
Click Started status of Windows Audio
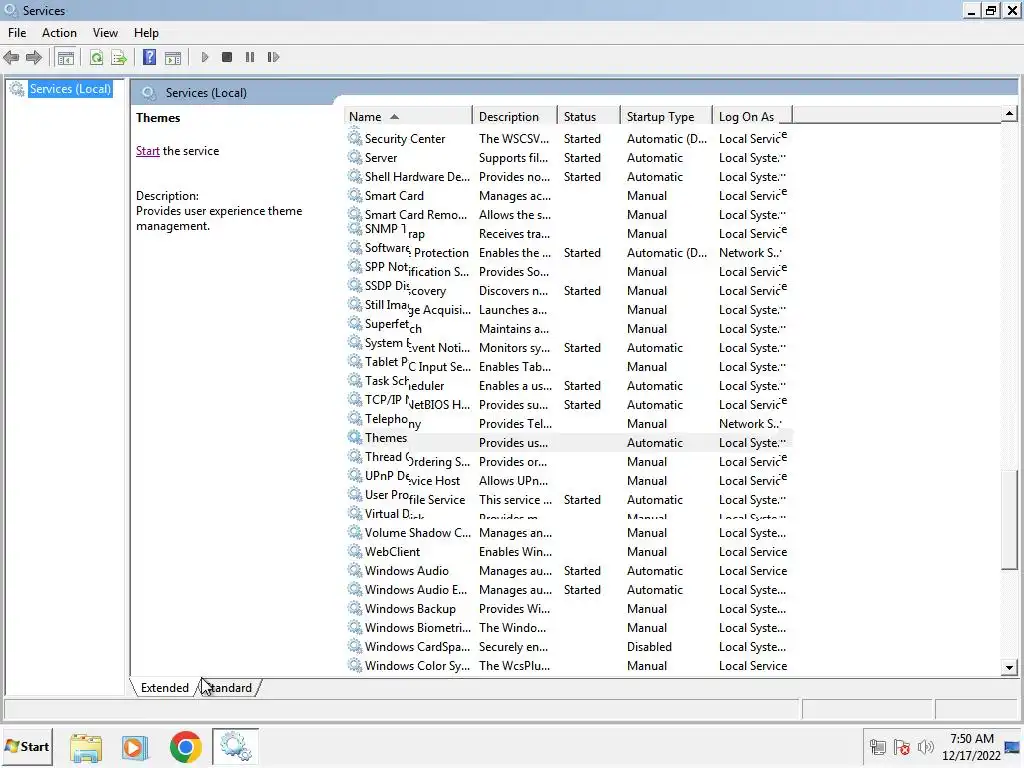[x=582, y=571]
